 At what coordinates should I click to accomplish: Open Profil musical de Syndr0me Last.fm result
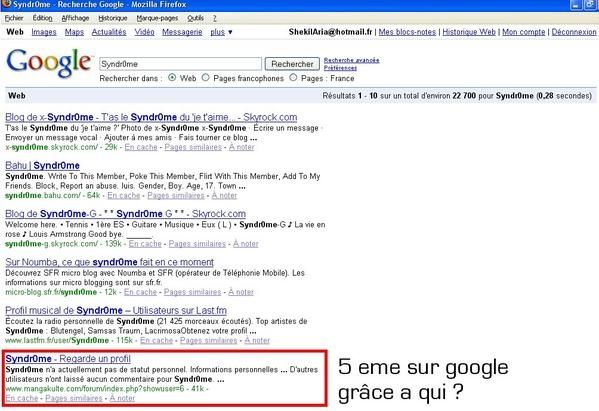coord(116,311)
